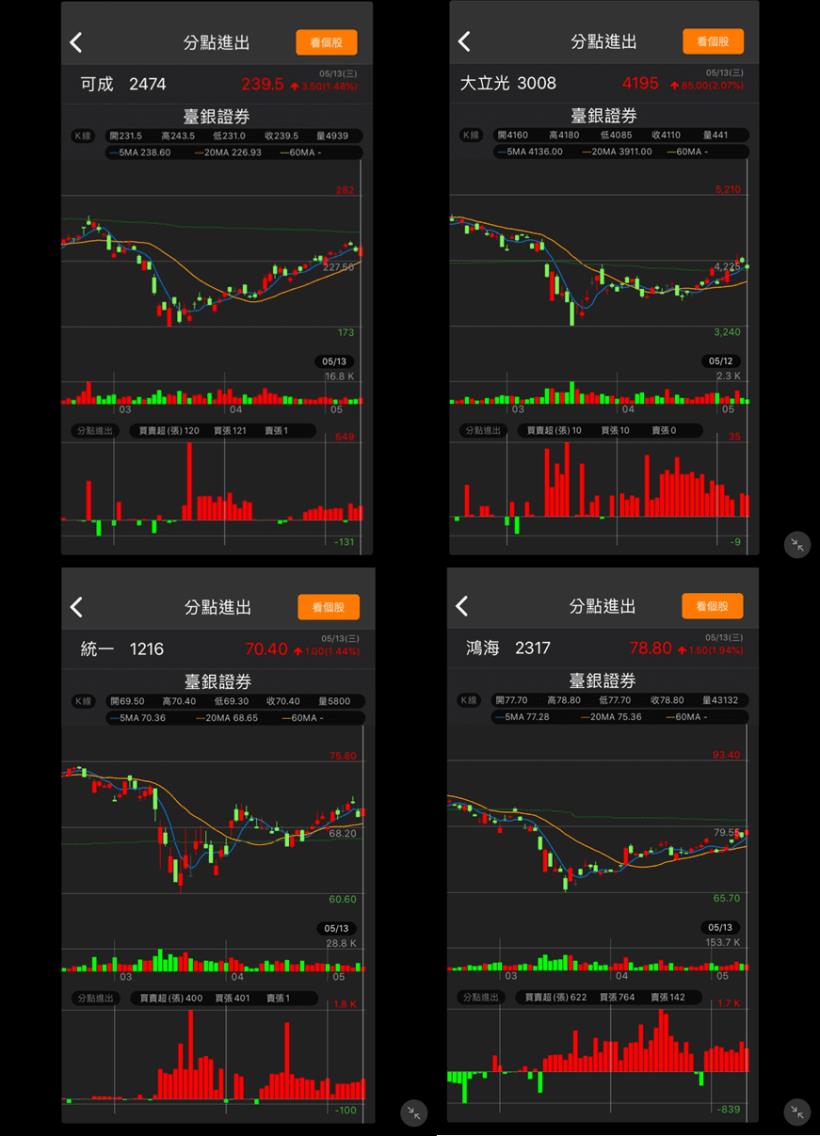Tap the collapse icon beside the 鴻海 panel
This screenshot has width=820, height=1136.
797,1112
